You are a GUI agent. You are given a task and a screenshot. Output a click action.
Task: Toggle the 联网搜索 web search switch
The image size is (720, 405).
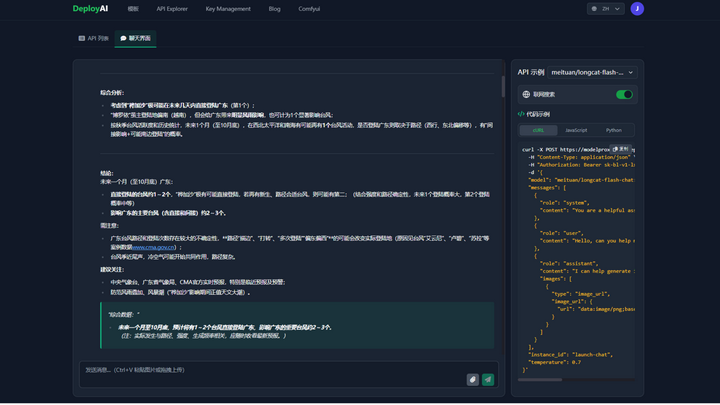click(x=624, y=95)
